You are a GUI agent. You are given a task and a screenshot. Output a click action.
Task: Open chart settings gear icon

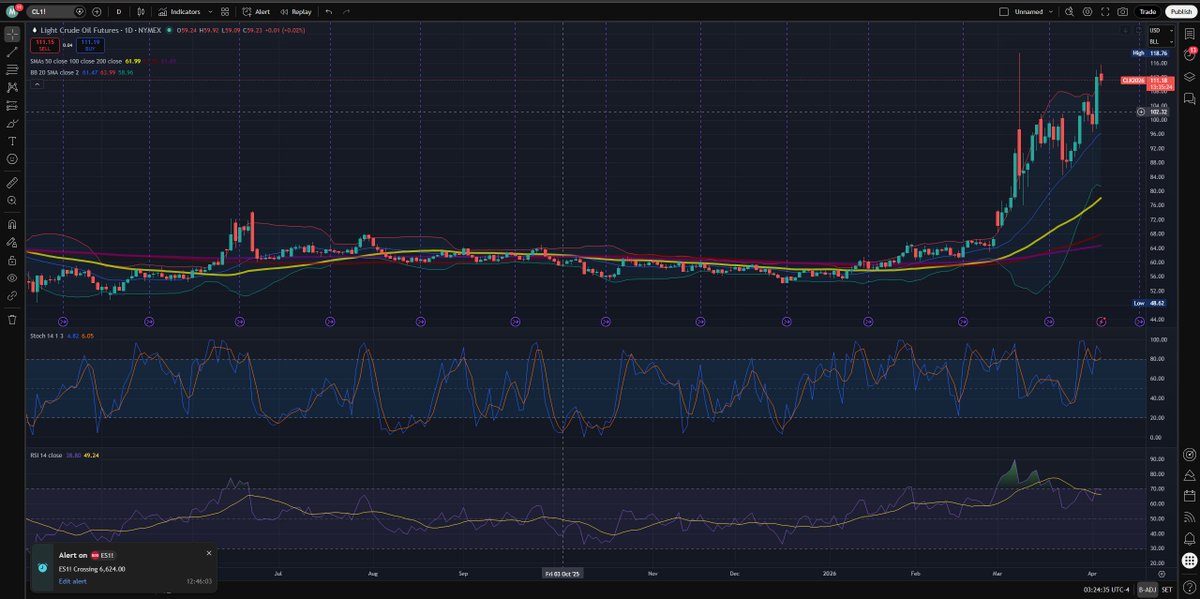[1087, 12]
